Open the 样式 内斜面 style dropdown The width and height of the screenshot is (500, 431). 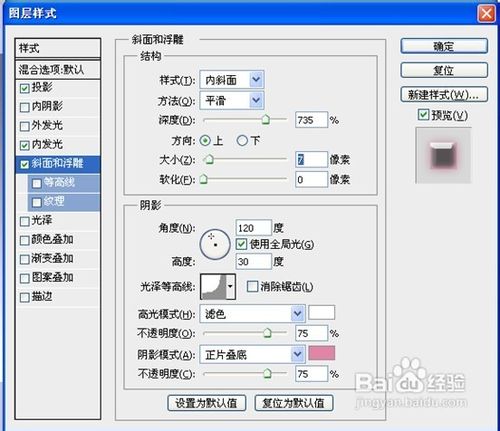(232, 80)
